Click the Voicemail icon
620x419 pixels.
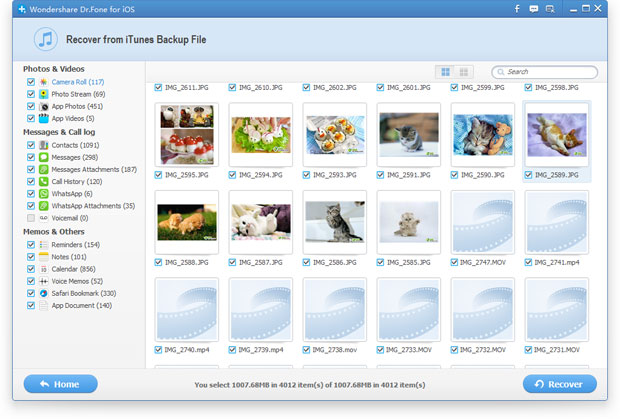click(43, 218)
